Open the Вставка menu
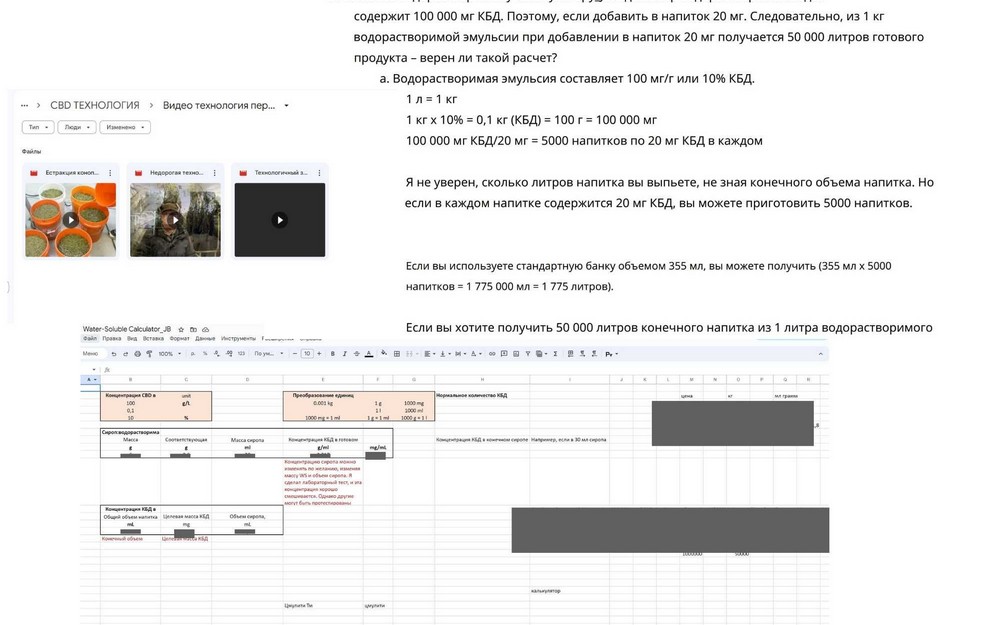Viewport: 1000px width, 625px height. (x=154, y=339)
